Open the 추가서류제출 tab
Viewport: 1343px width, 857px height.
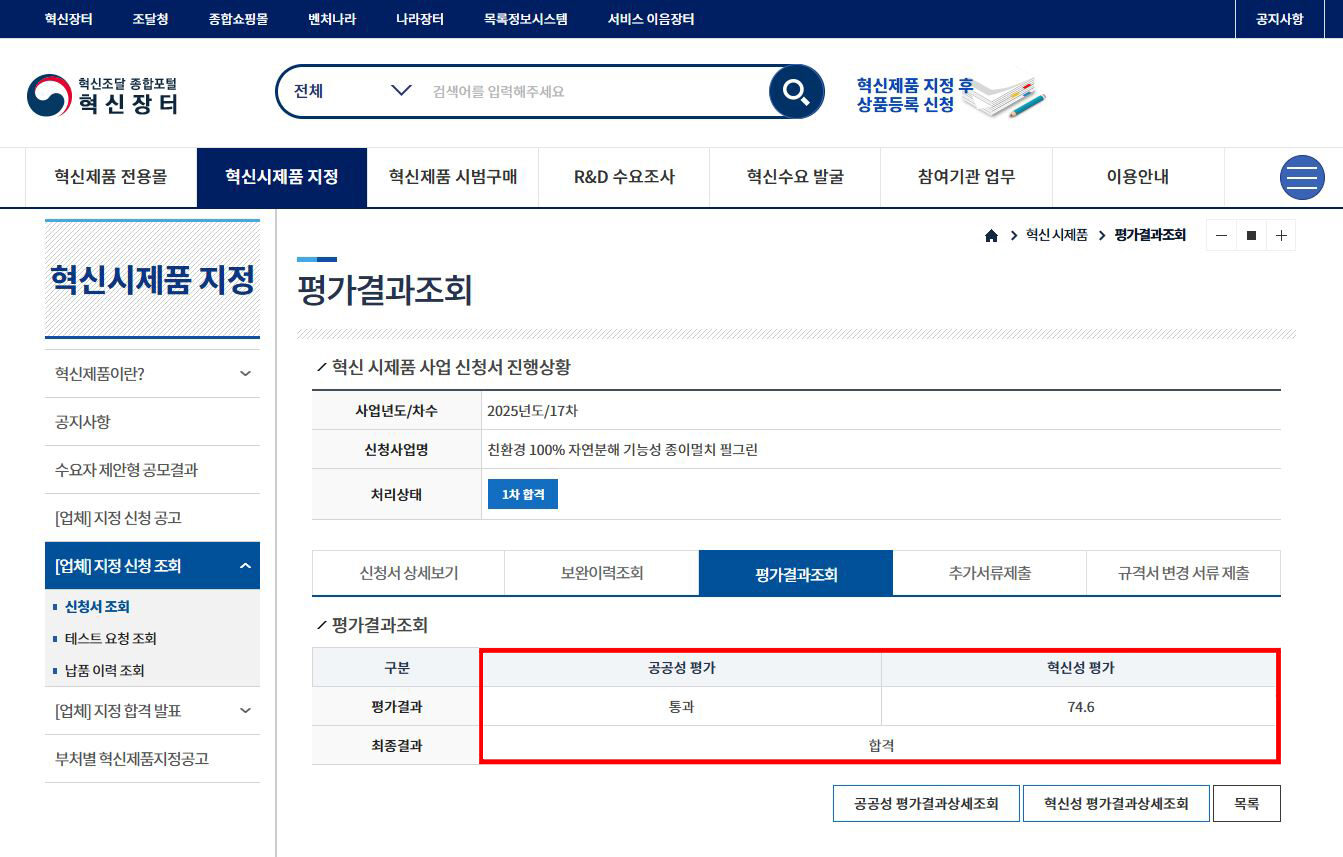point(989,574)
